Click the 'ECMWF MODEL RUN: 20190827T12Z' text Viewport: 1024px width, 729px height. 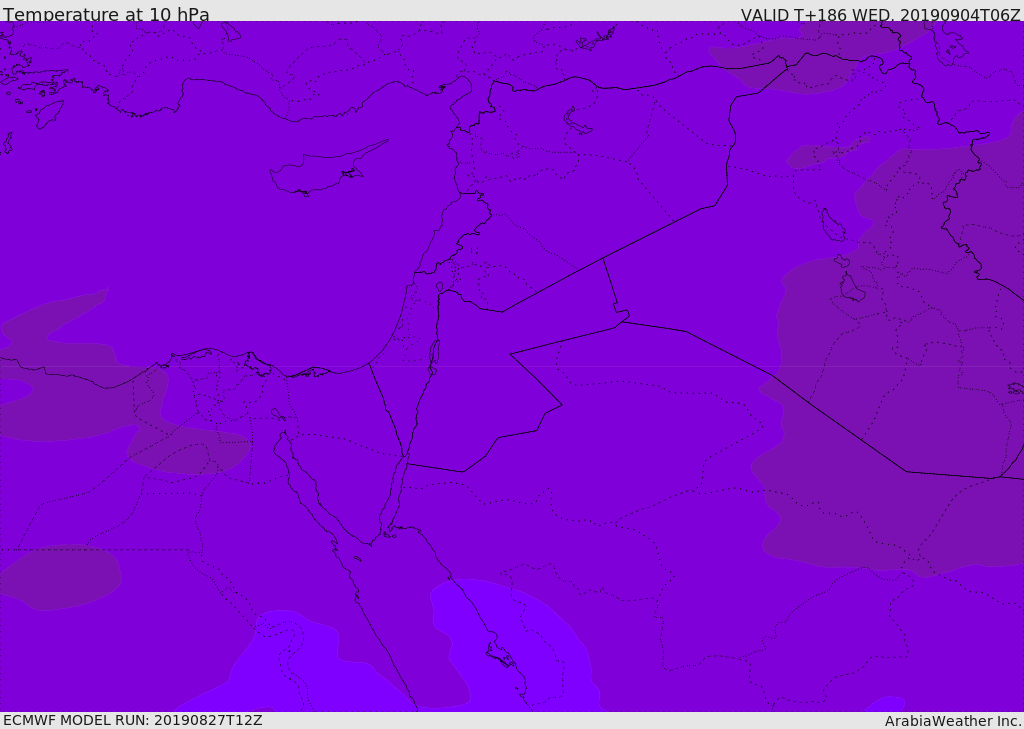pyautogui.click(x=133, y=720)
